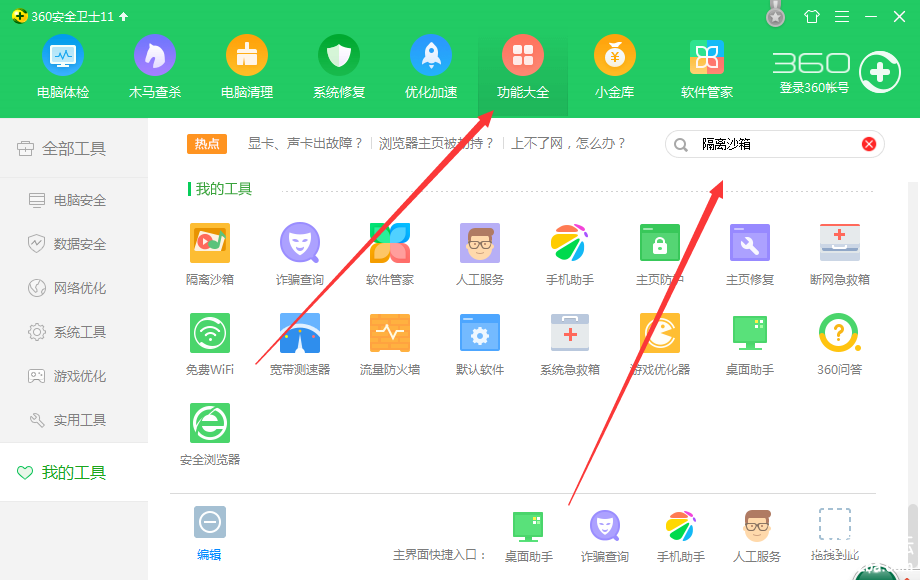Launch the 360问答 tool
Viewport: 920px width, 580px height.
click(x=840, y=344)
